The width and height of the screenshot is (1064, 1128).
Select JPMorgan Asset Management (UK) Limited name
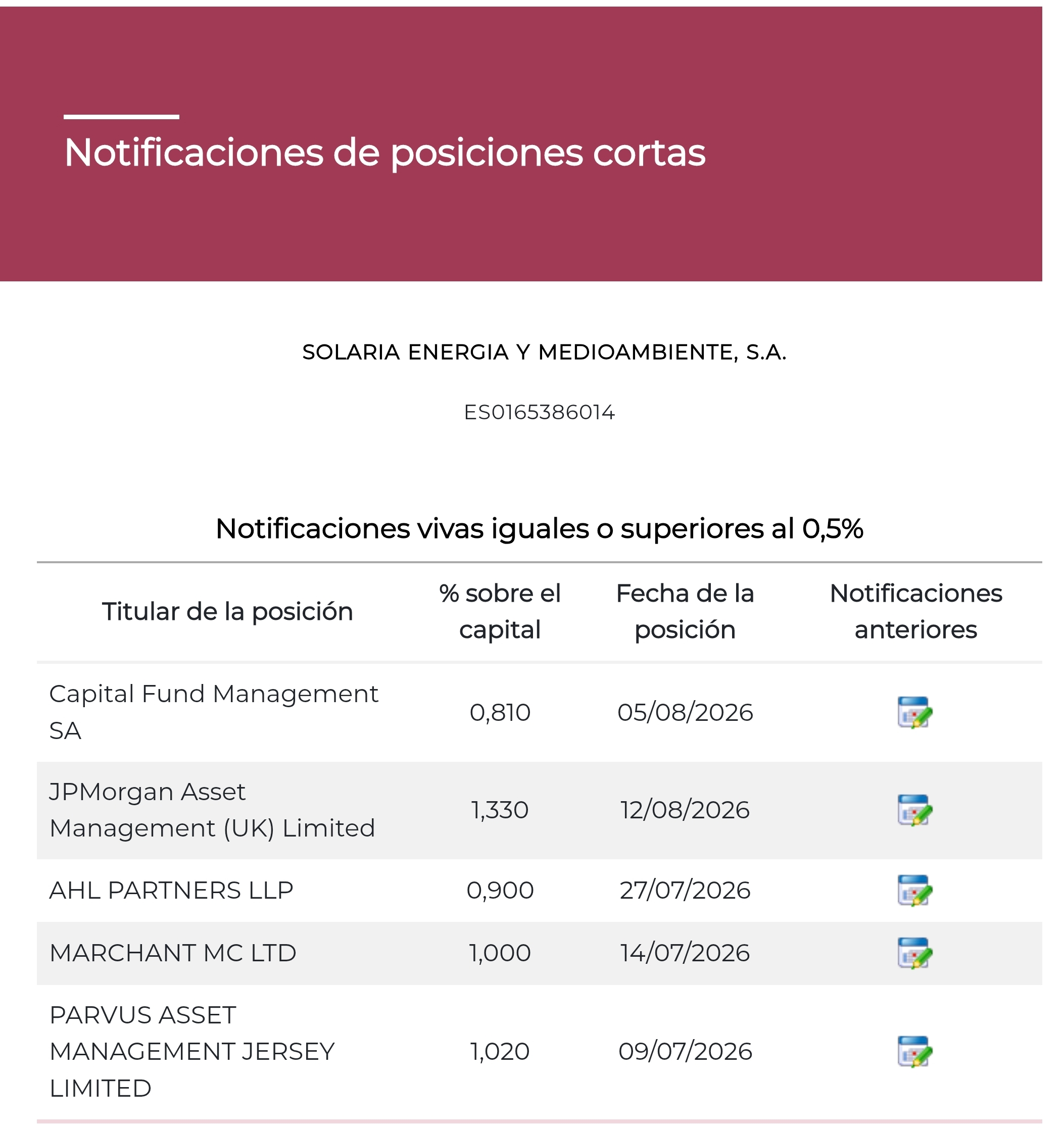(x=212, y=810)
